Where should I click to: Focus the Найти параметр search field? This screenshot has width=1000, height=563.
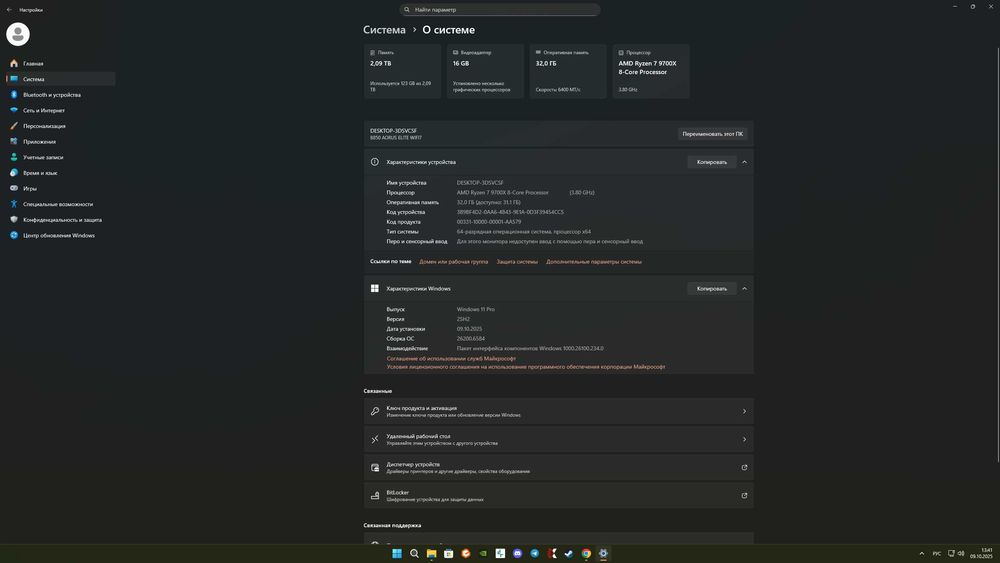(500, 10)
